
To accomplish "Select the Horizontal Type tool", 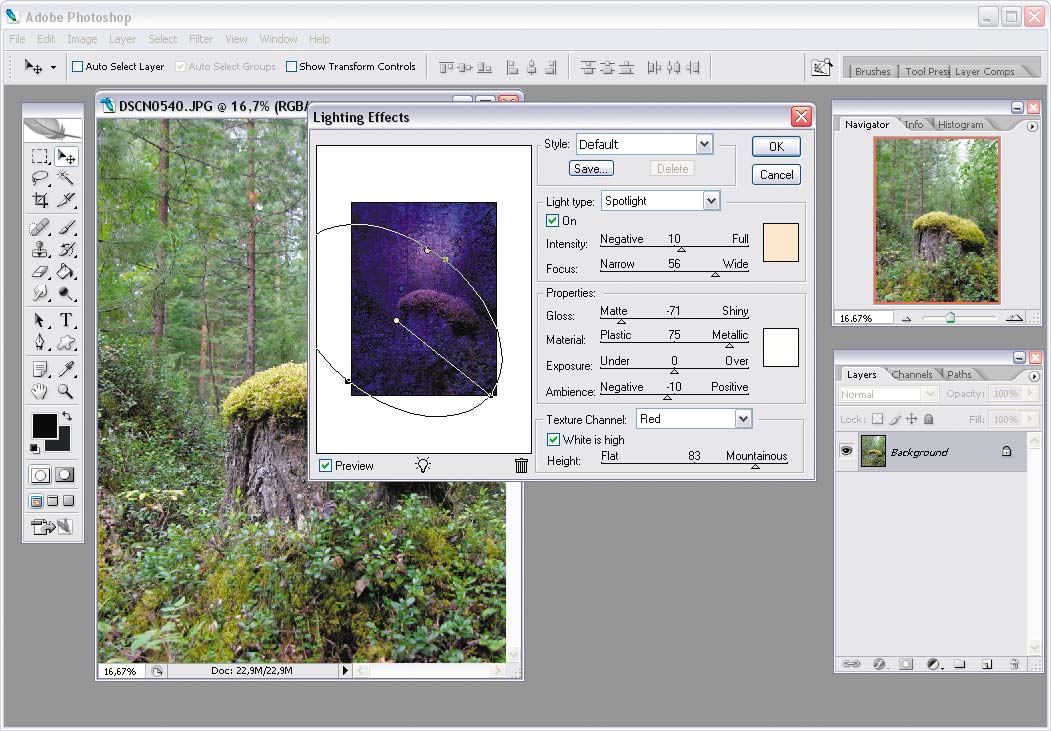I will (x=66, y=320).
